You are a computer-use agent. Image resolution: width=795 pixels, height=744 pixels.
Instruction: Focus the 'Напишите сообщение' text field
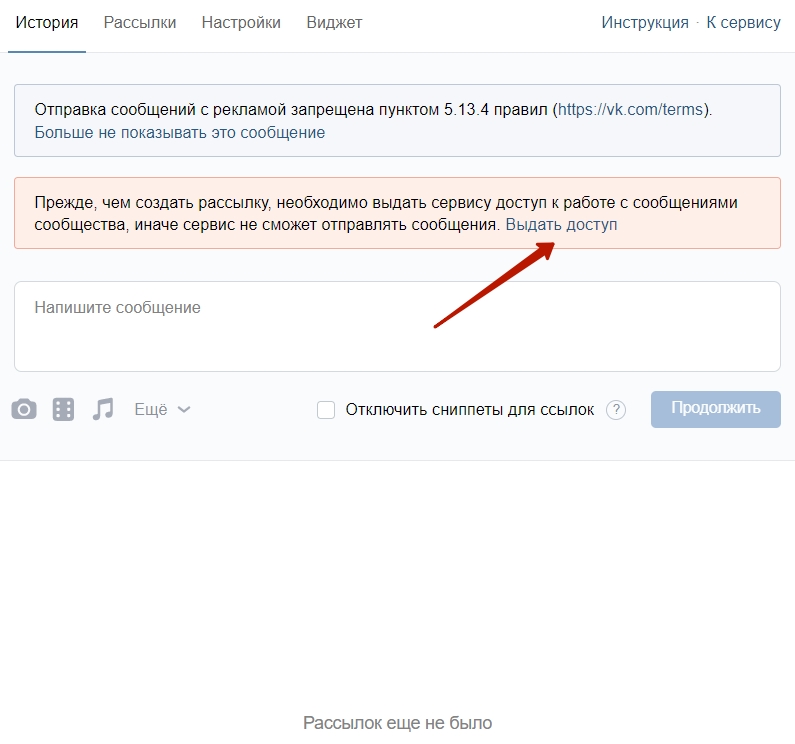pos(397,326)
